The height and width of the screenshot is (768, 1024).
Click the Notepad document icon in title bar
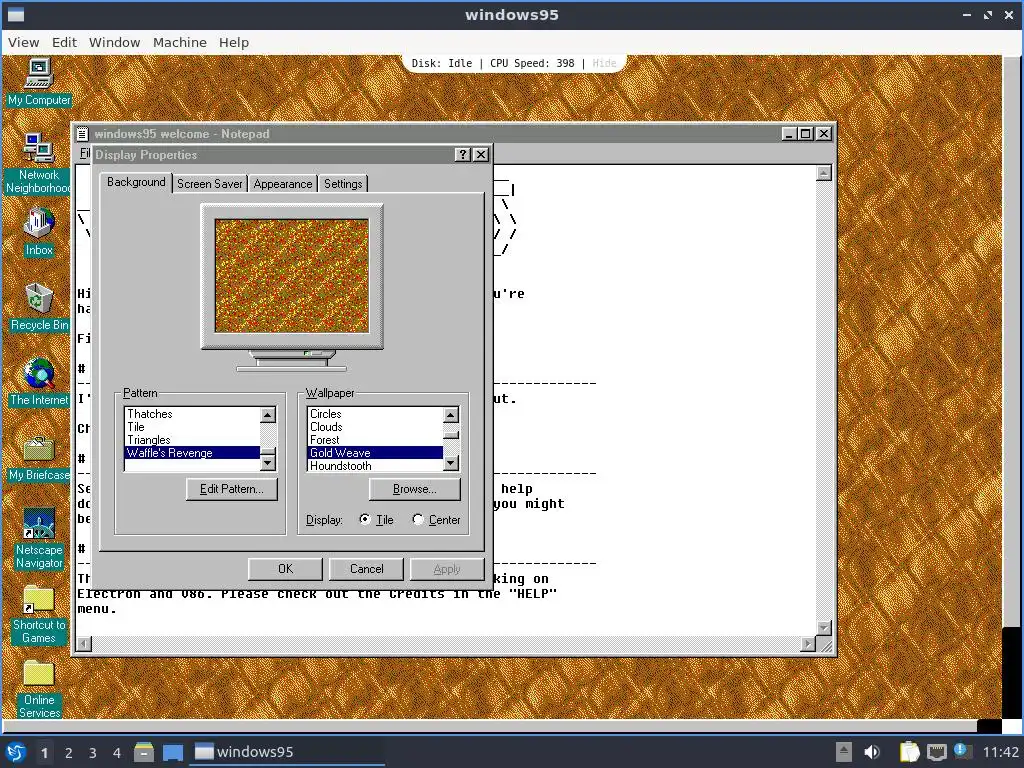[x=82, y=134]
